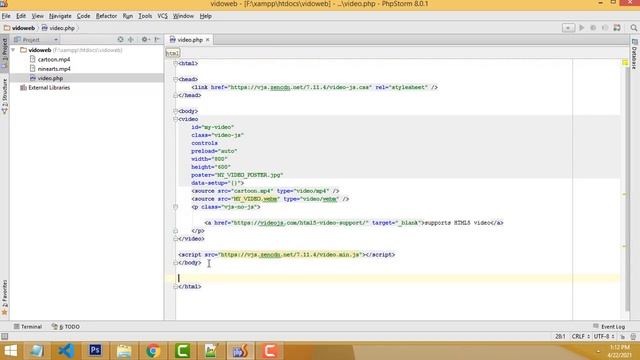Open the Window menu

pyautogui.click(x=183, y=16)
